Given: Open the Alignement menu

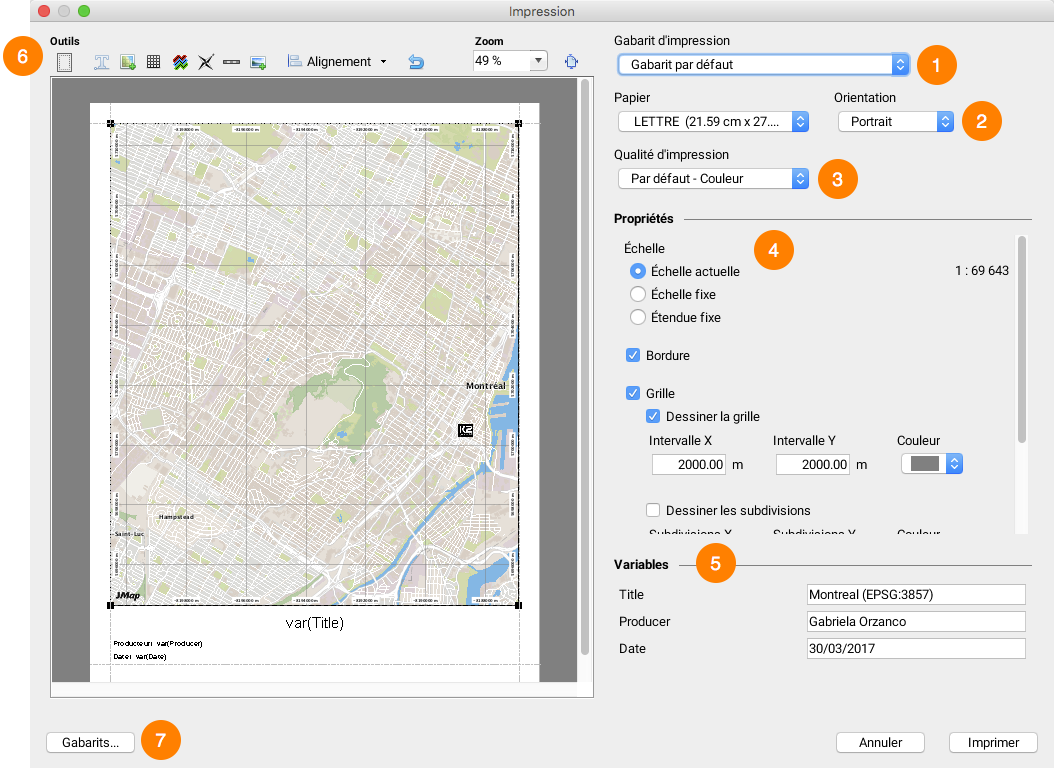Looking at the screenshot, I should coord(338,62).
